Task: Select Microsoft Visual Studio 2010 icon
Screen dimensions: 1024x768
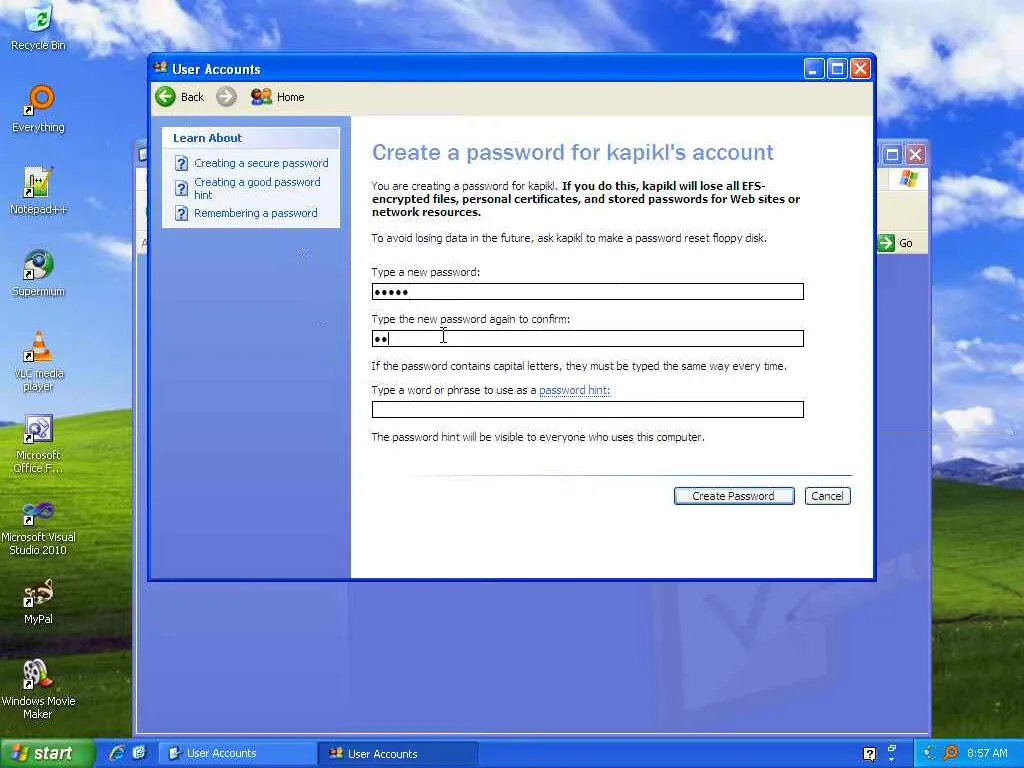Action: pyautogui.click(x=39, y=526)
